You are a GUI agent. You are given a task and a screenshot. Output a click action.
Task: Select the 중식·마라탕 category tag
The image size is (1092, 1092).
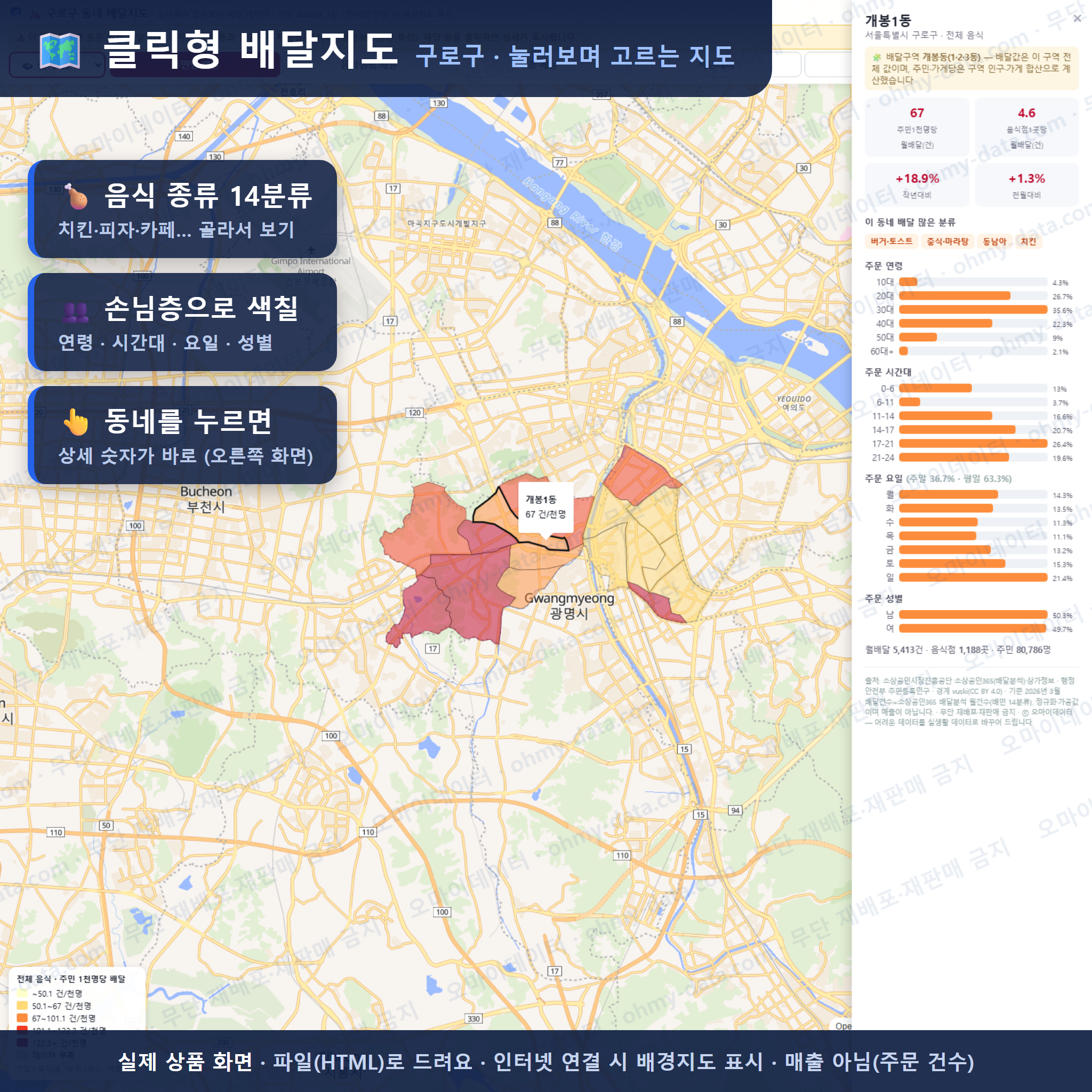[948, 242]
